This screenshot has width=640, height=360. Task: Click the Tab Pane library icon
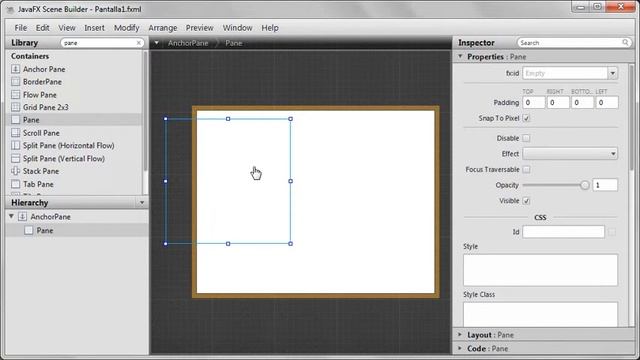pos(16,184)
